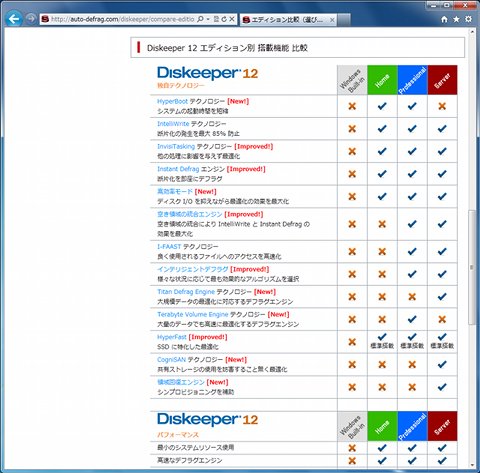The height and width of the screenshot is (473, 480).
Task: Click the auto-defrag.com URL field
Action: (x=122, y=19)
